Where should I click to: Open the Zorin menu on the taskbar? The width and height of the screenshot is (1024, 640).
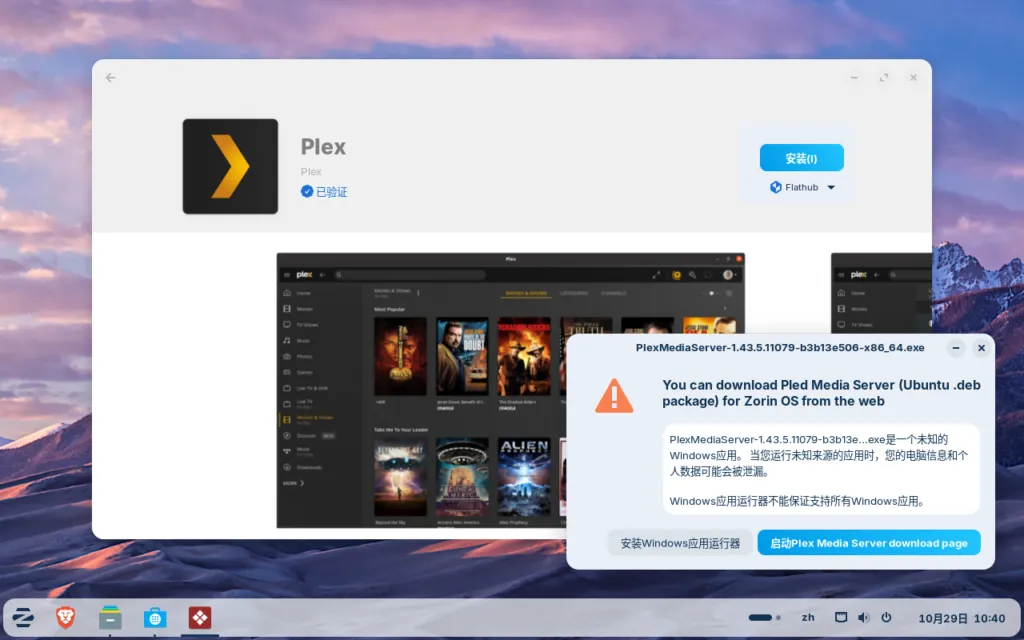[x=23, y=617]
